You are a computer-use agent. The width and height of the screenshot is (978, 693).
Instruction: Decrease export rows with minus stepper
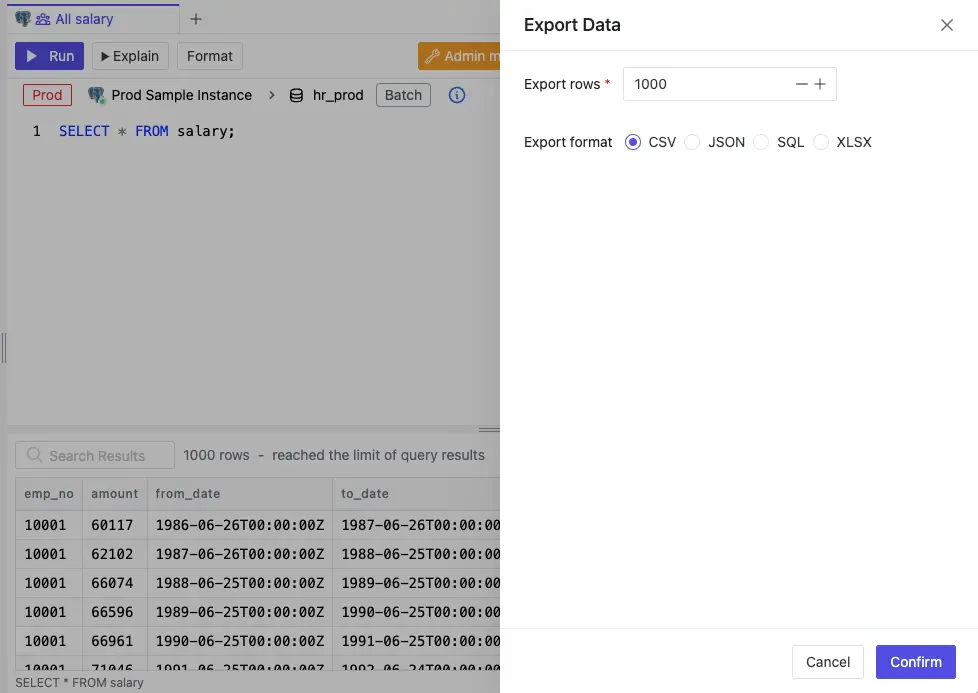pyautogui.click(x=800, y=84)
